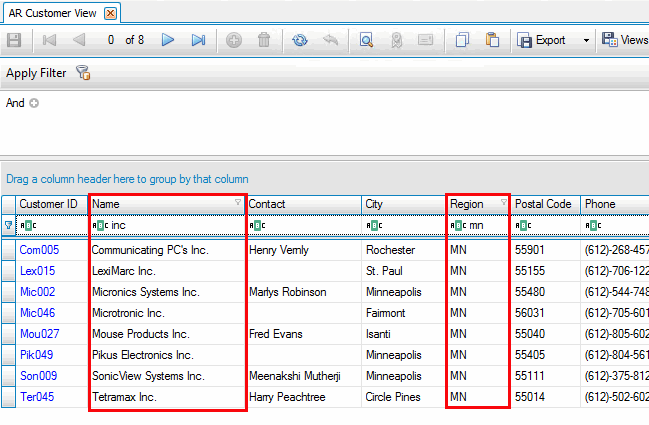
Task: Open the Export dropdown arrow
Action: [x=586, y=41]
